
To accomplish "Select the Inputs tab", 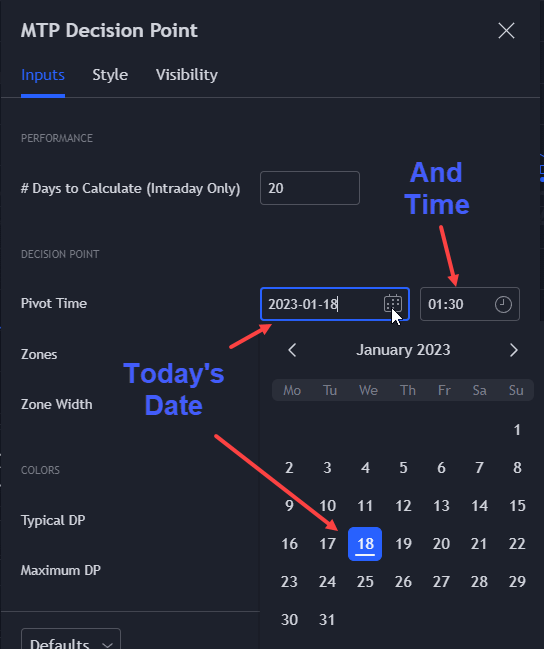I will coord(43,75).
